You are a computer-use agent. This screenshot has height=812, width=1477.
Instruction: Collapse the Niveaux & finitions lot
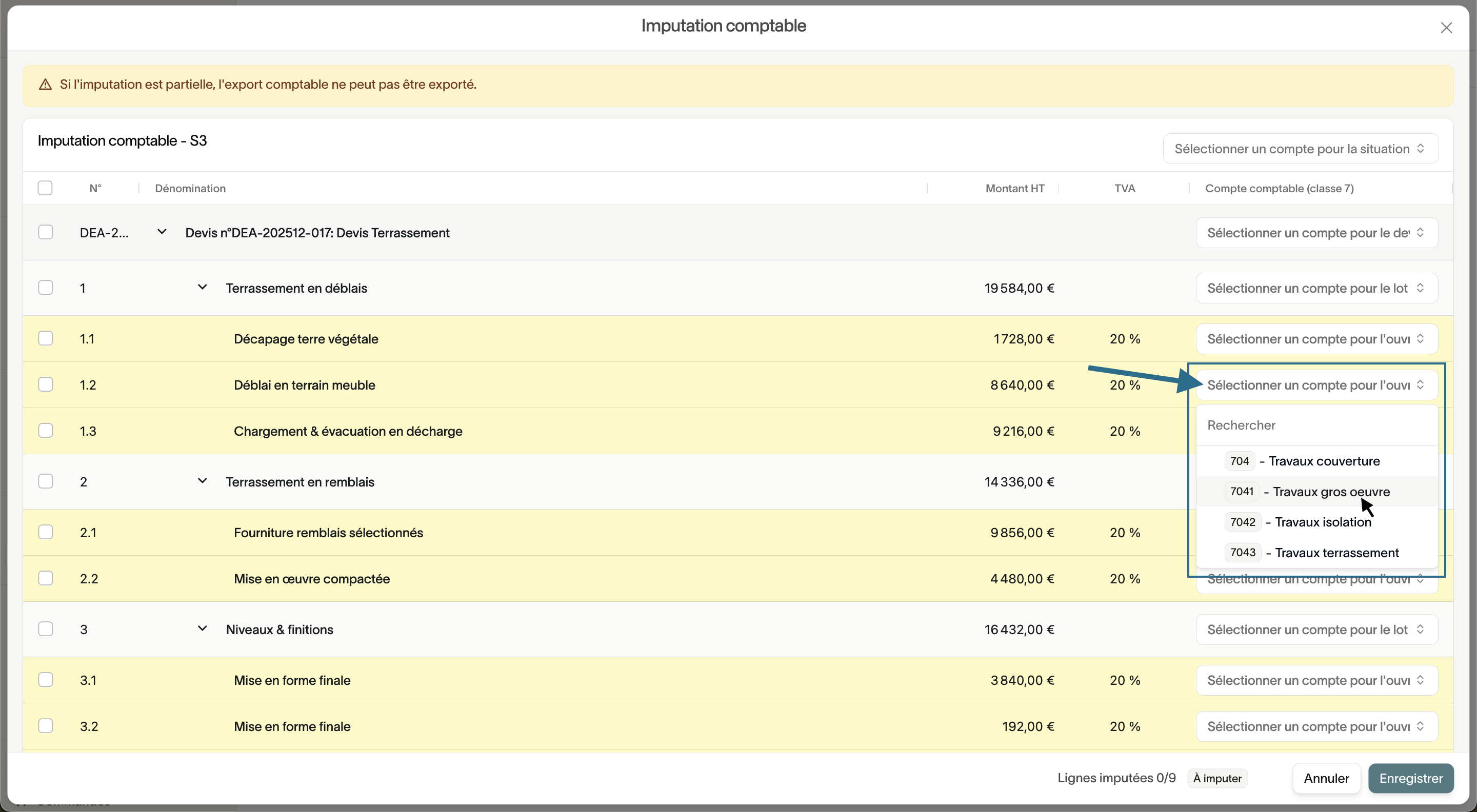click(x=202, y=628)
